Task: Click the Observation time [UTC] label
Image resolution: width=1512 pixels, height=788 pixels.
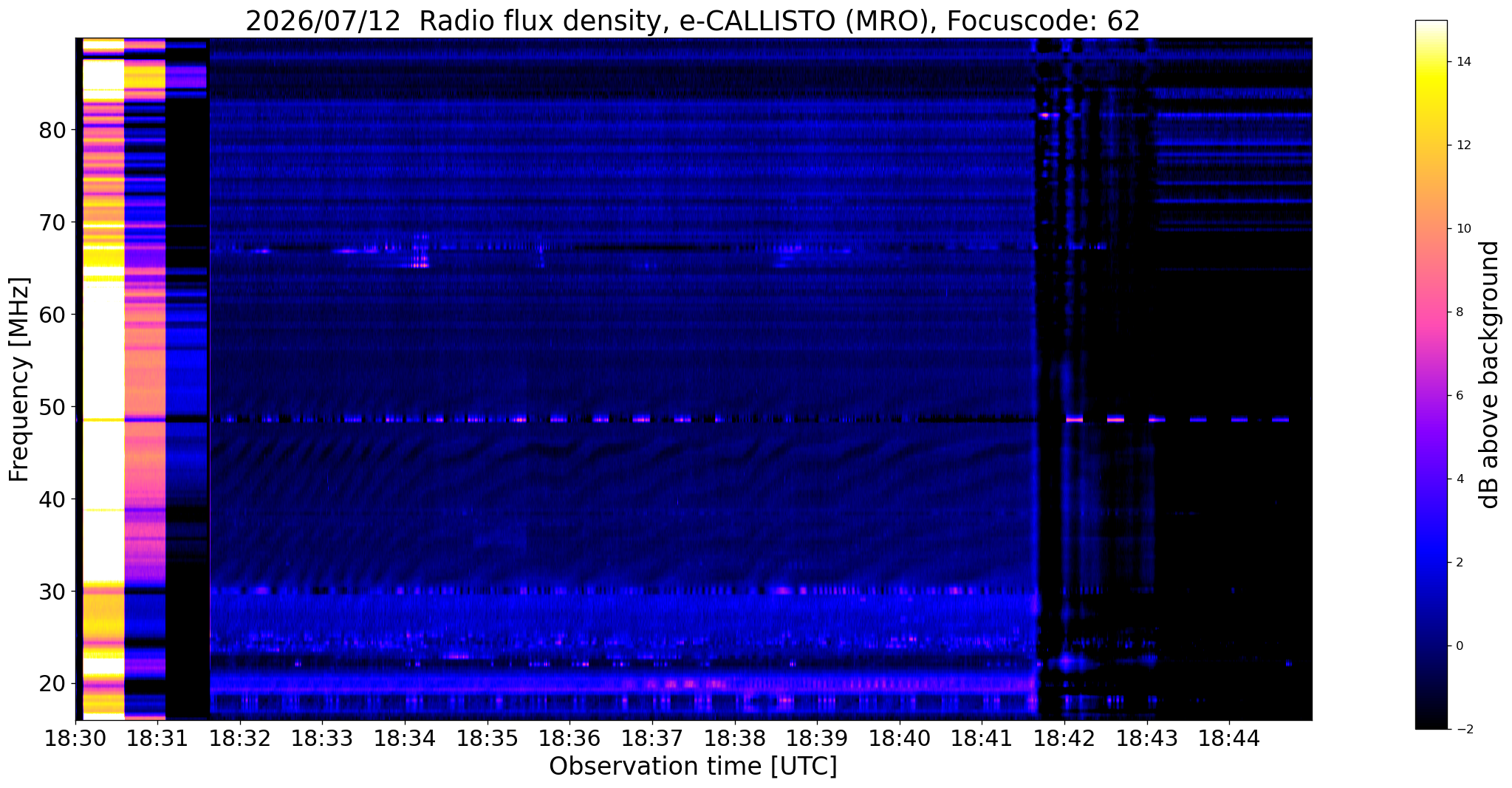Action: (x=693, y=767)
